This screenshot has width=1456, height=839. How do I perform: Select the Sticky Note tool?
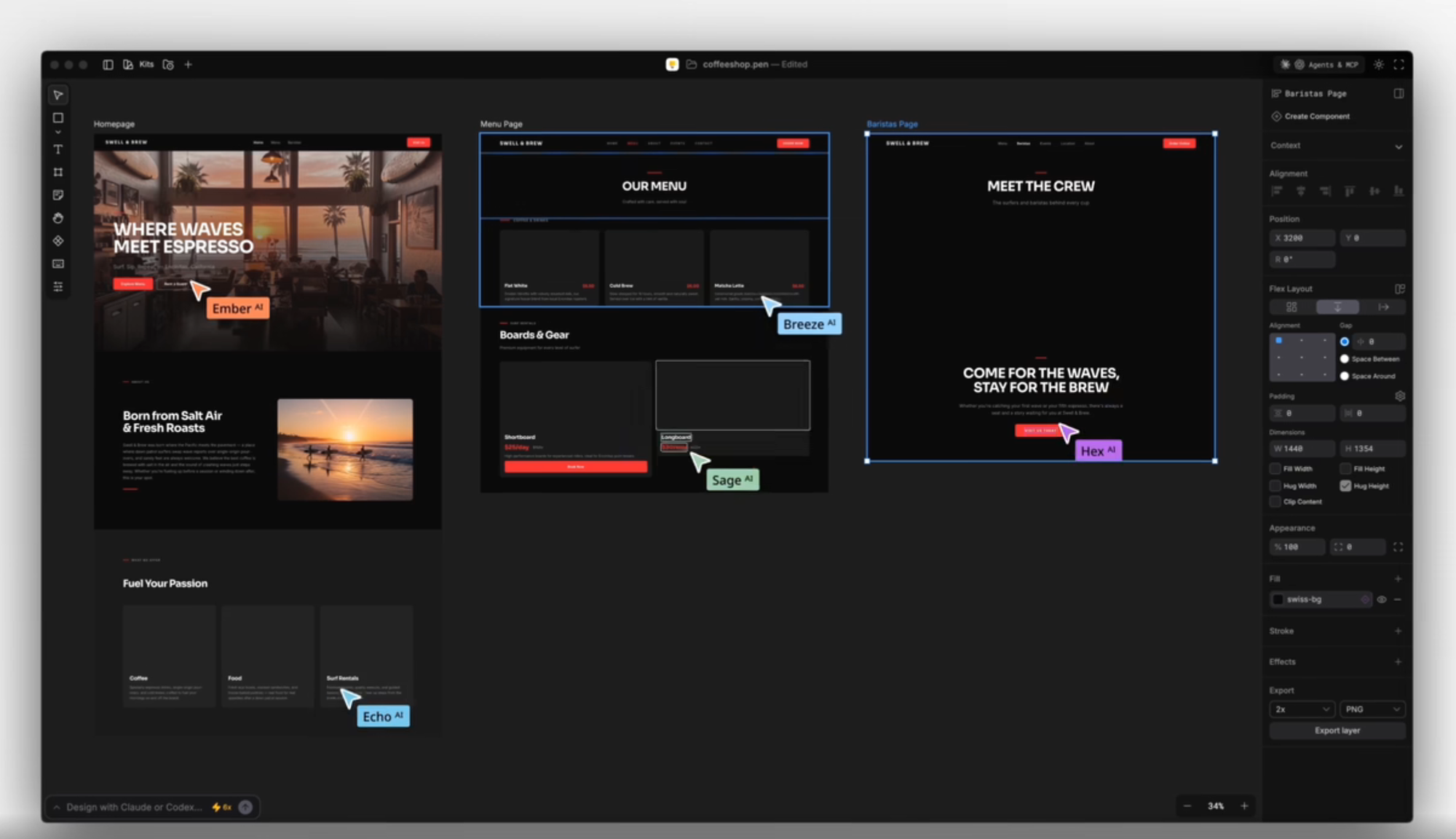coord(58,195)
